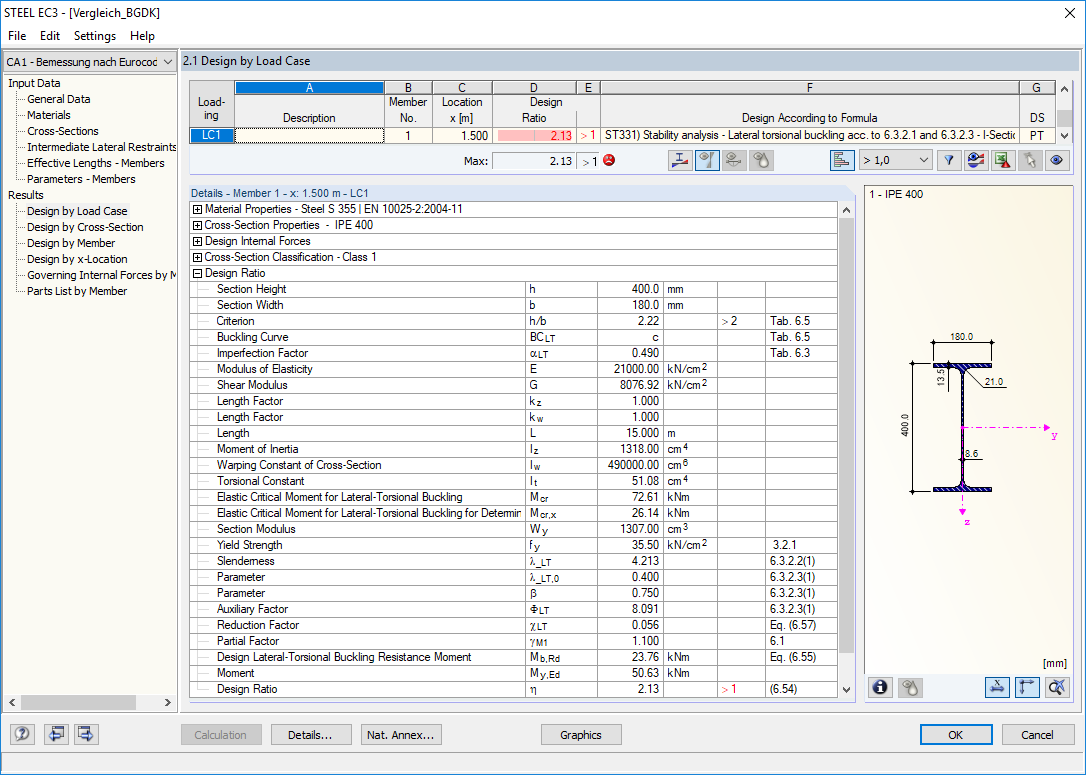
Task: Click the help question mark icon
Action: tap(22, 734)
